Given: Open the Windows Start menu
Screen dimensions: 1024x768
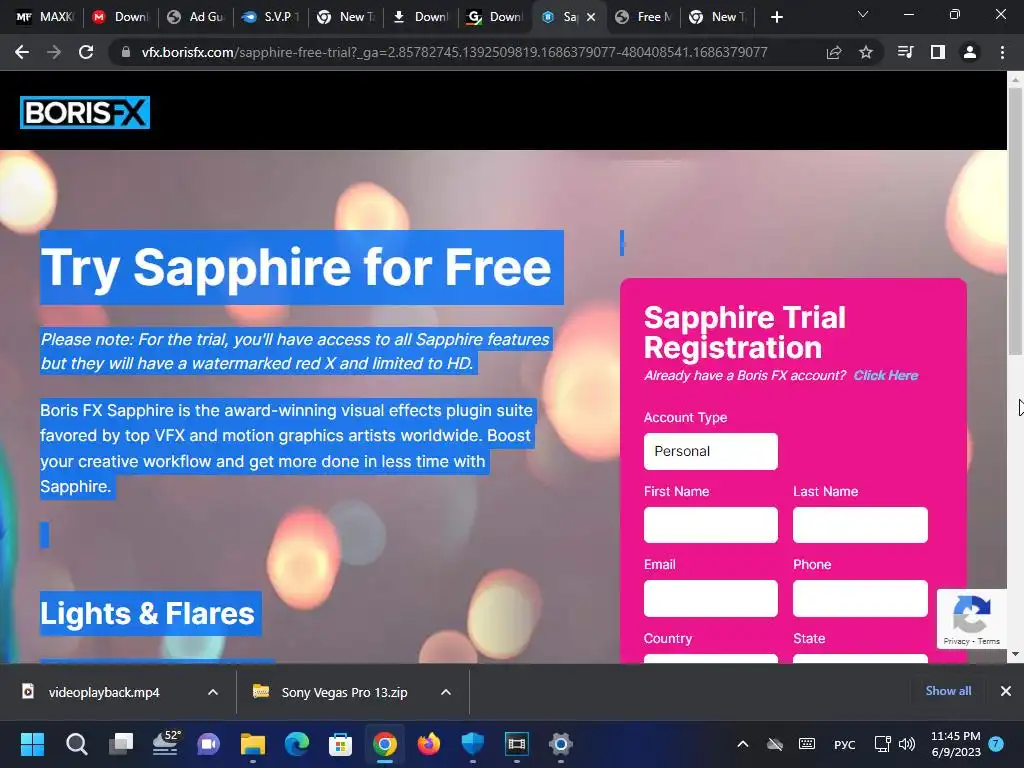Looking at the screenshot, I should pyautogui.click(x=32, y=744).
